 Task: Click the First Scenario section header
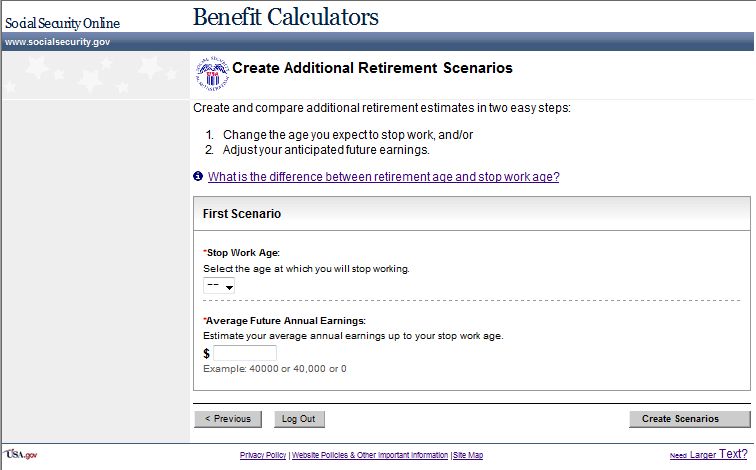tap(242, 214)
